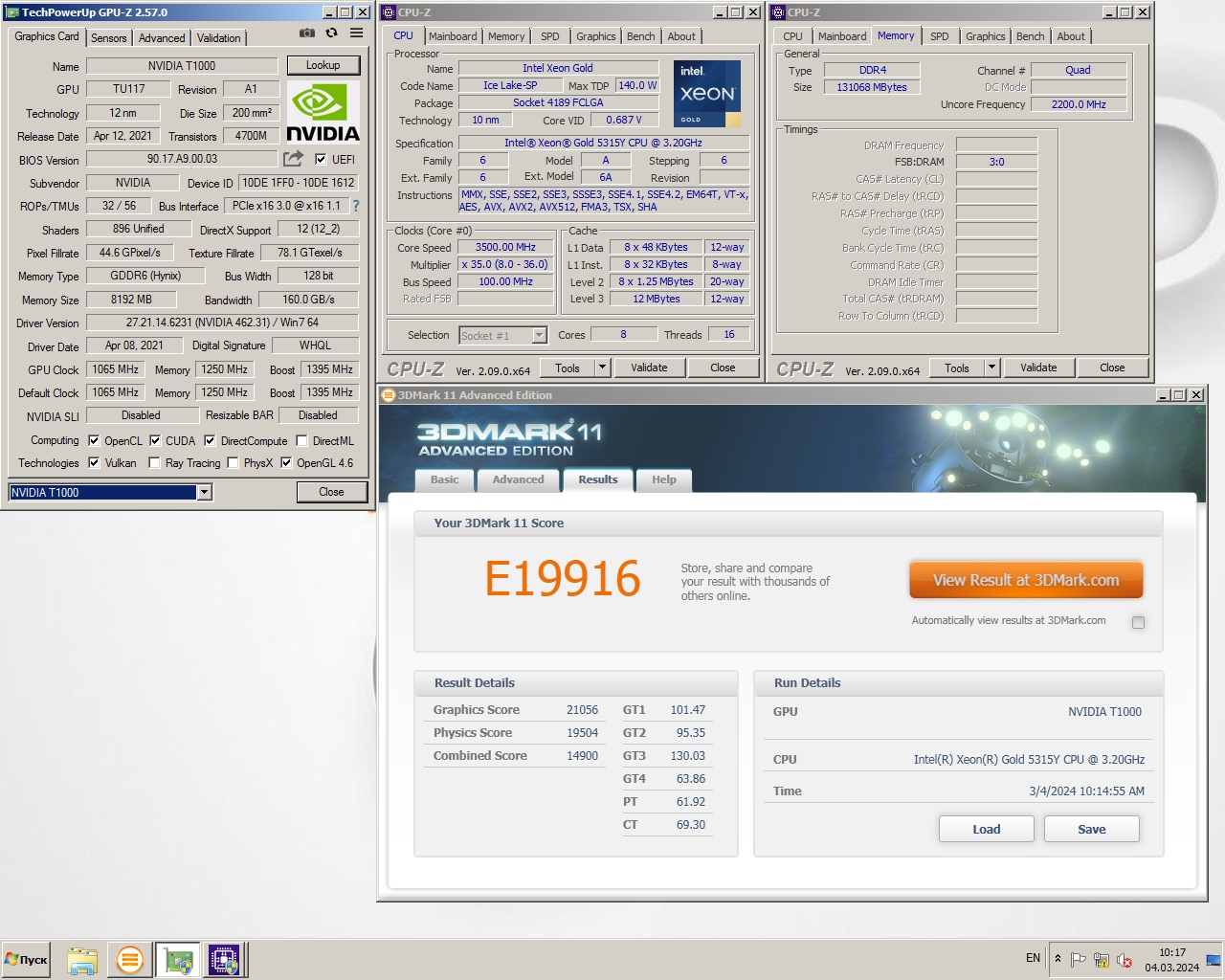The width and height of the screenshot is (1225, 980).
Task: Open the GPU-Z hamburger menu
Action: [x=356, y=33]
